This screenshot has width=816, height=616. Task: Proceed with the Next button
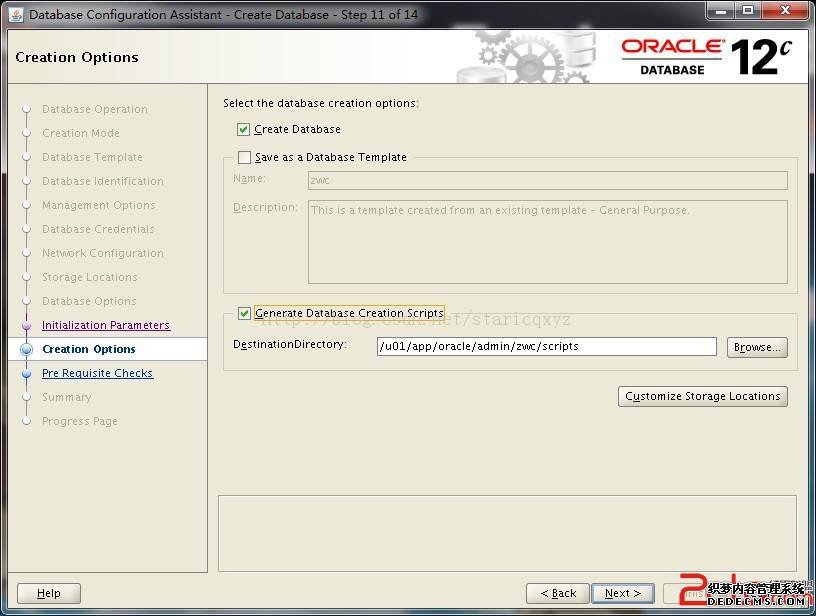(x=622, y=593)
